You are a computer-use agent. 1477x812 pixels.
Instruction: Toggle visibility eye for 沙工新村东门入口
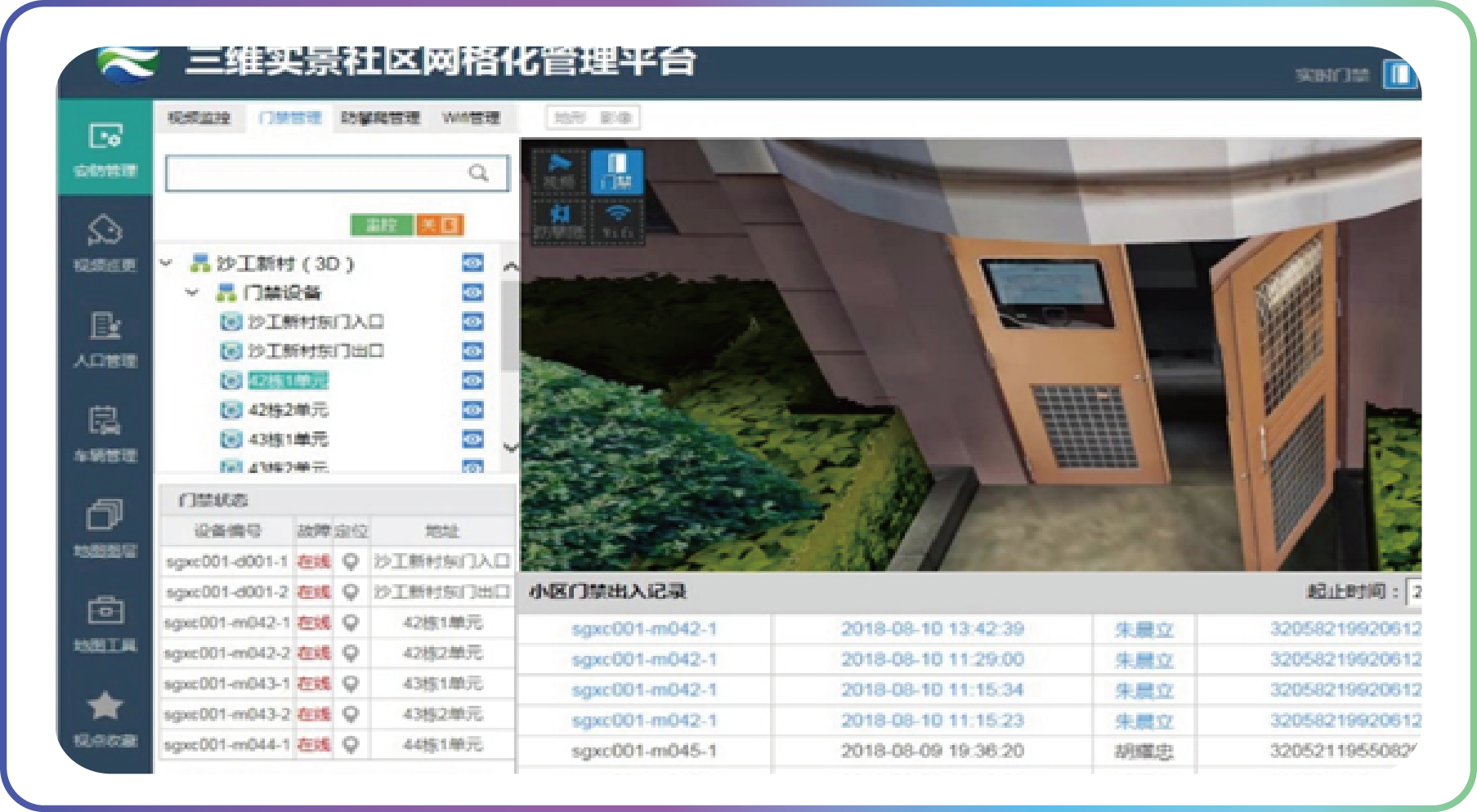click(x=472, y=322)
